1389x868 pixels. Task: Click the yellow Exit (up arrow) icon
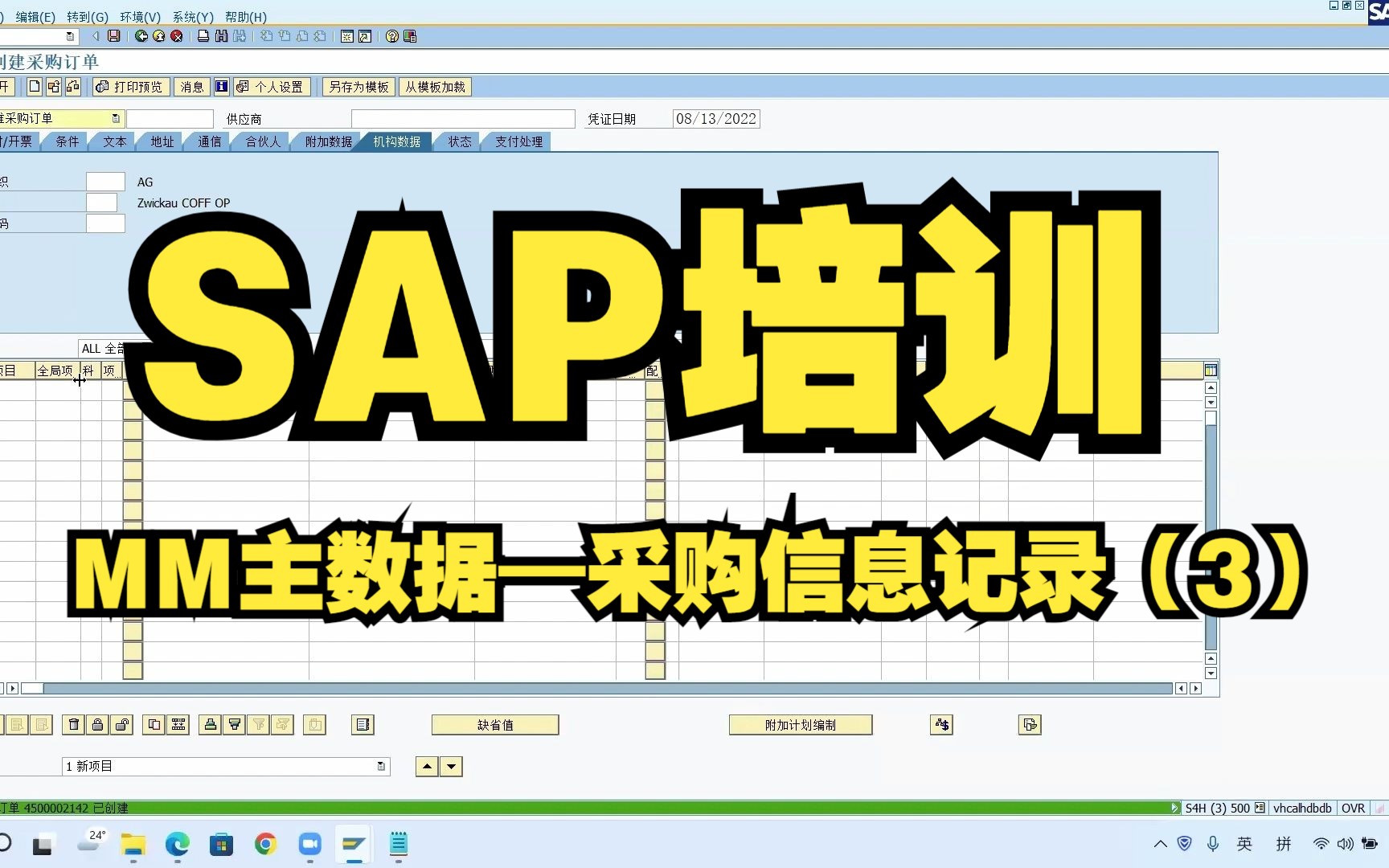[x=159, y=36]
